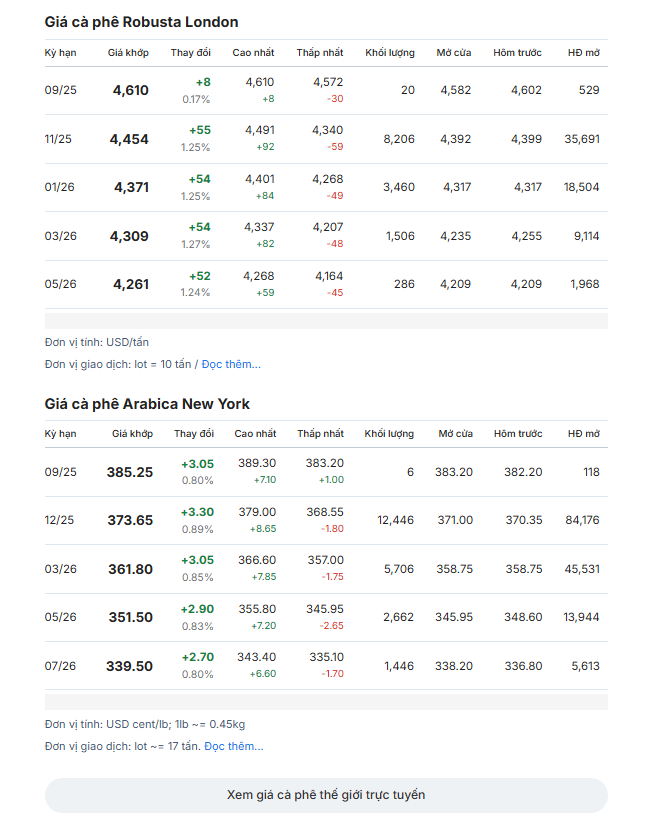Click the open interest value 9,114

[587, 236]
